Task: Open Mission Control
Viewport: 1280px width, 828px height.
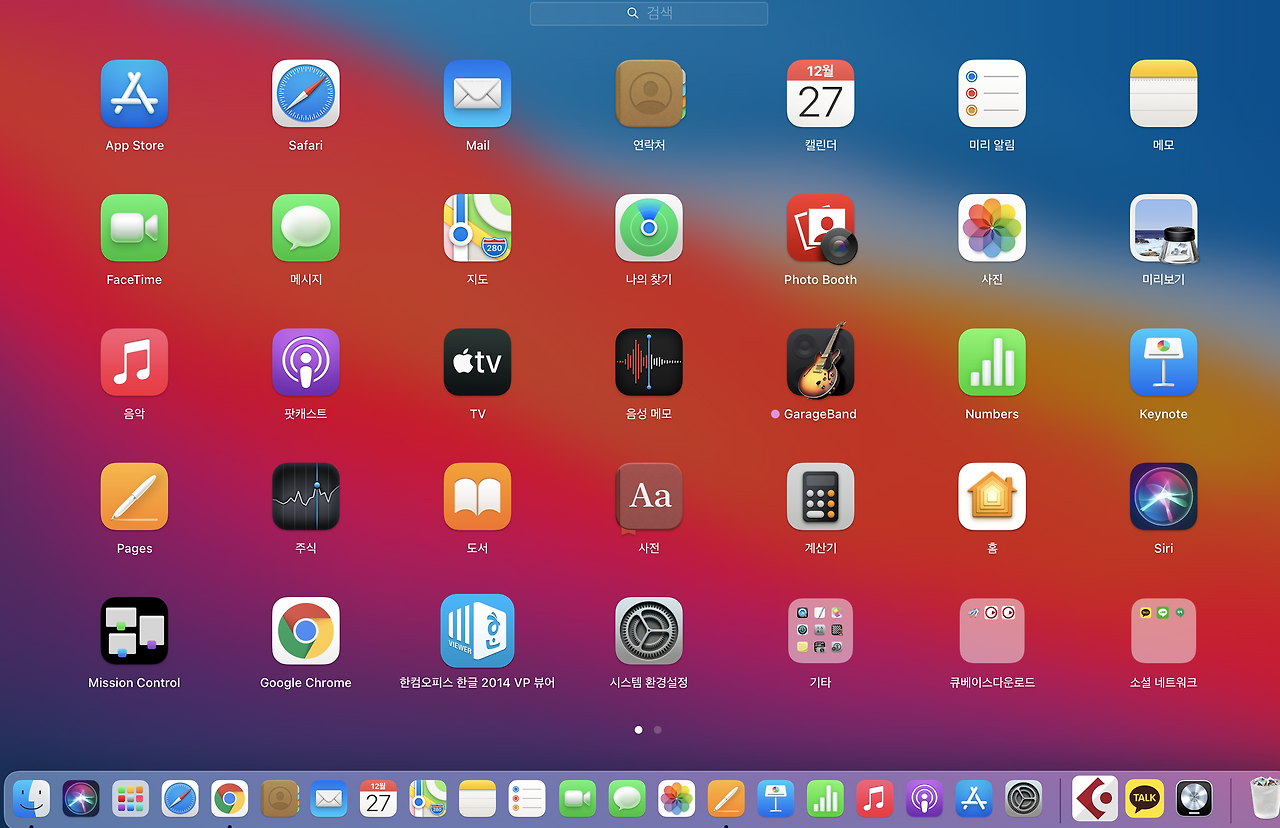Action: pos(134,631)
